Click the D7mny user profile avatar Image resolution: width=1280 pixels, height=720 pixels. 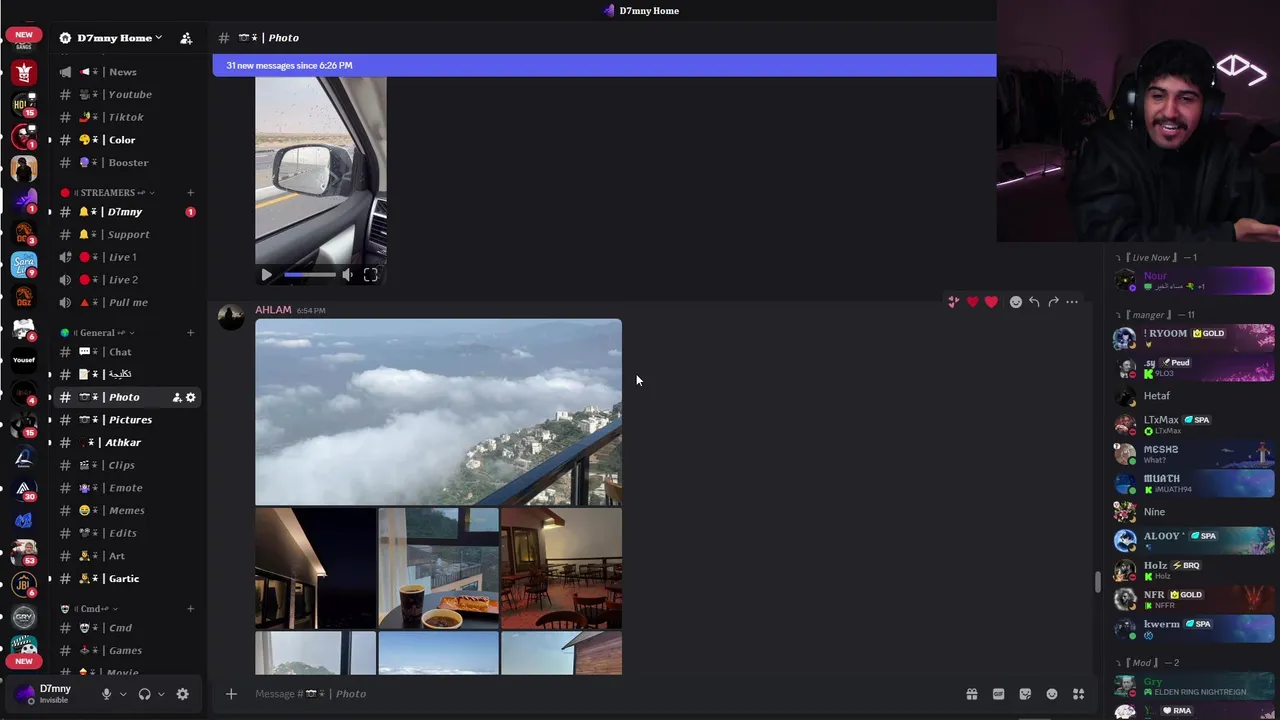pyautogui.click(x=24, y=693)
